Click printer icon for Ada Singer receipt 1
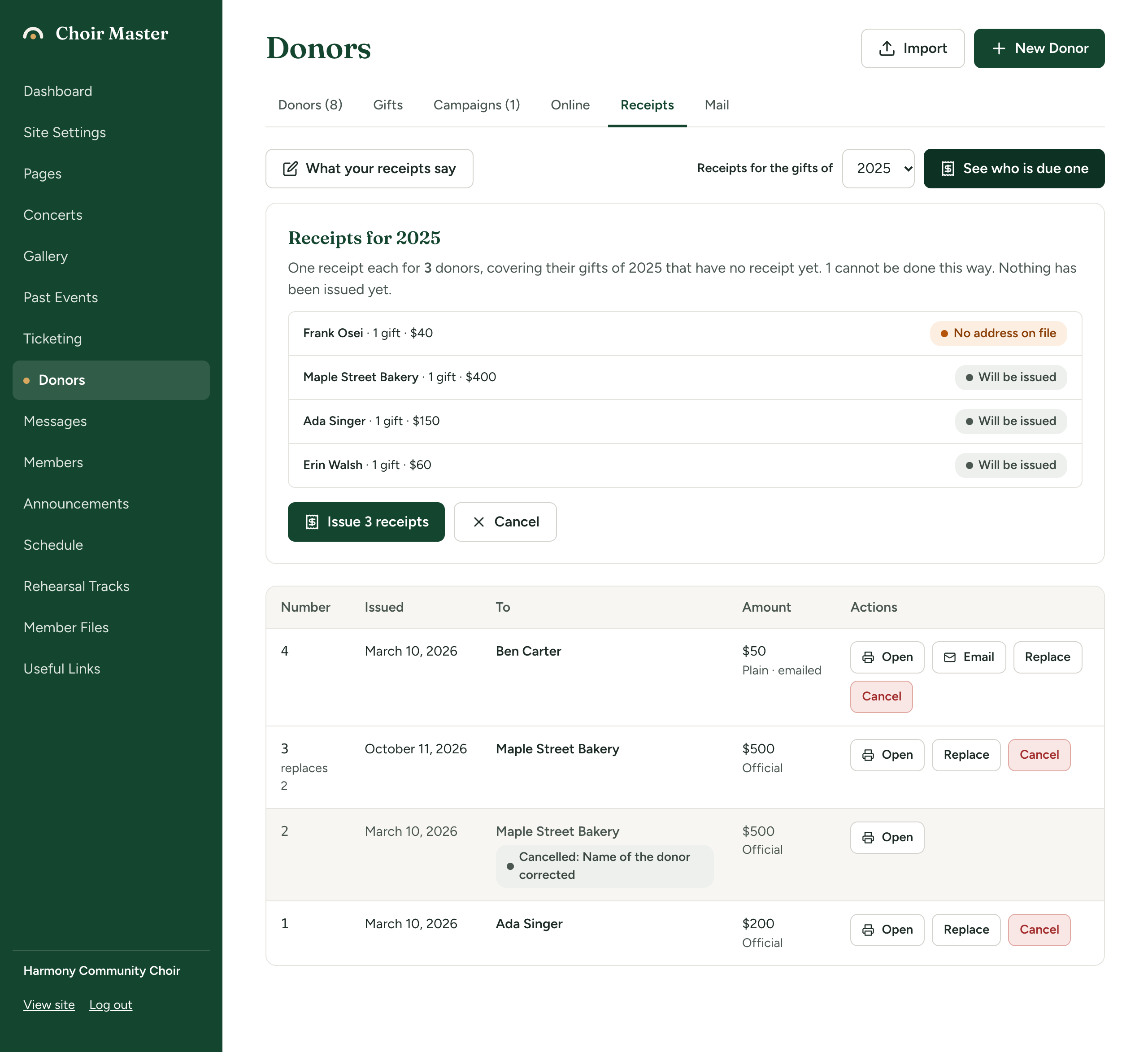The width and height of the screenshot is (1148, 1052). [868, 930]
